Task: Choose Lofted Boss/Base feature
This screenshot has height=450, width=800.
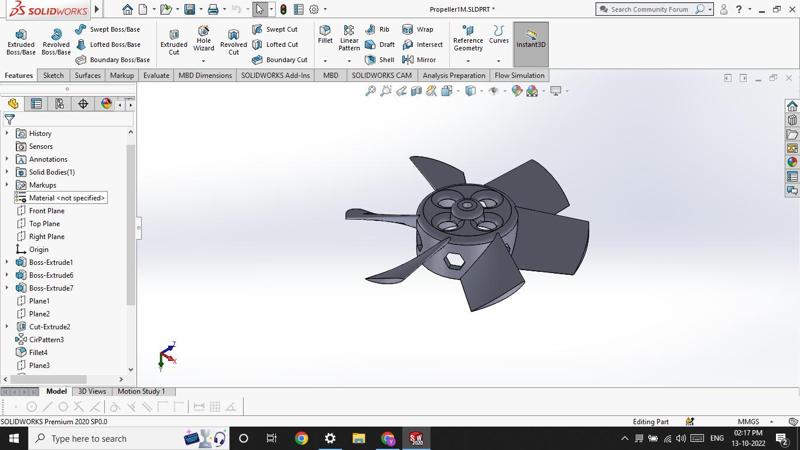Action: tap(108, 45)
